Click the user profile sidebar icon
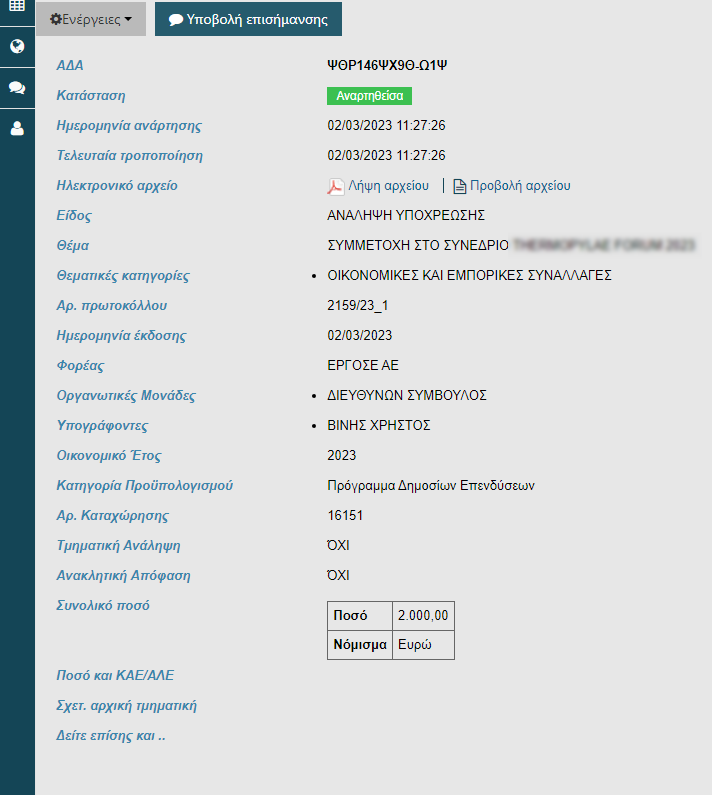Screen dimensions: 712x795 click(x=17, y=128)
